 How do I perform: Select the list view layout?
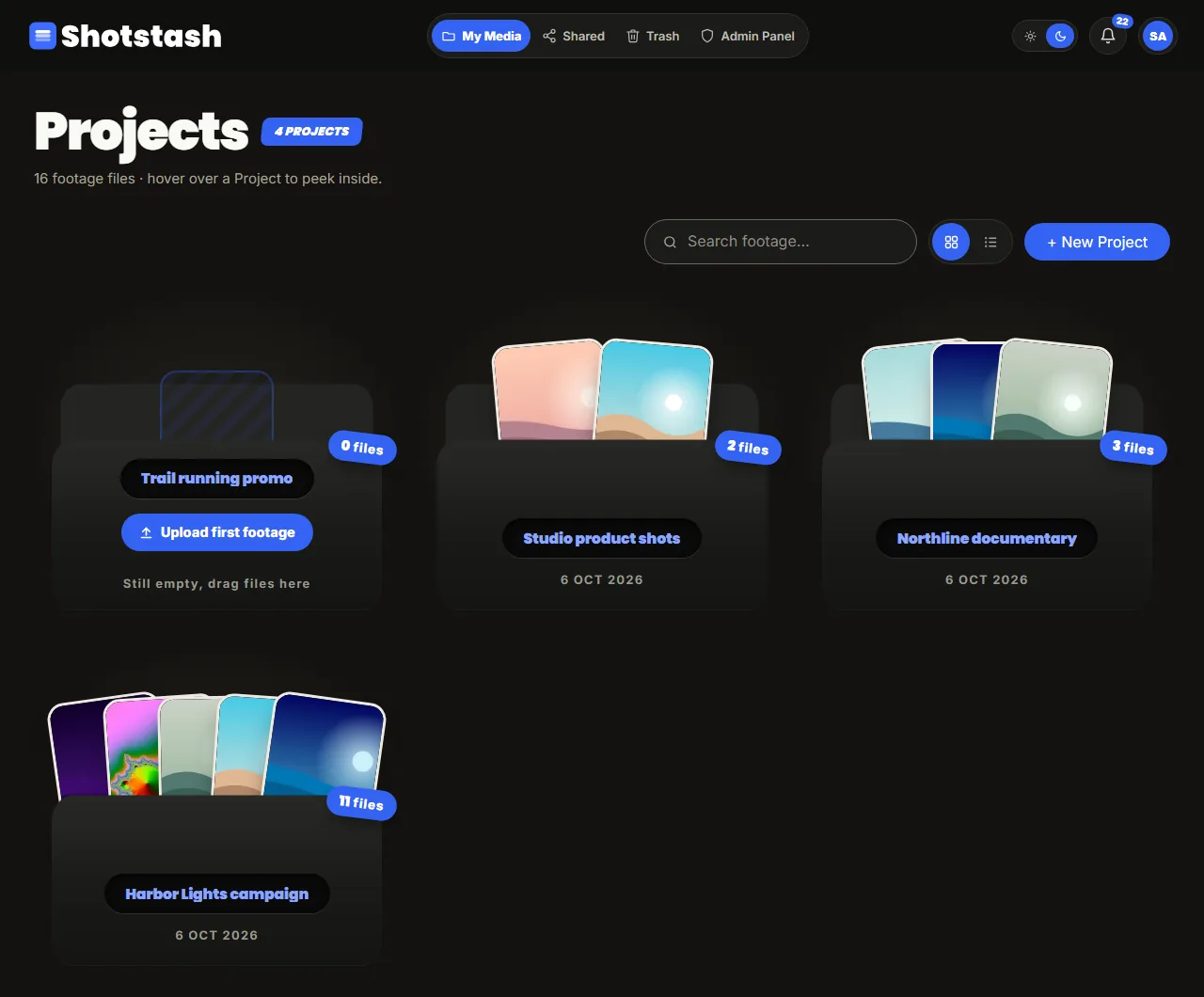pos(990,242)
